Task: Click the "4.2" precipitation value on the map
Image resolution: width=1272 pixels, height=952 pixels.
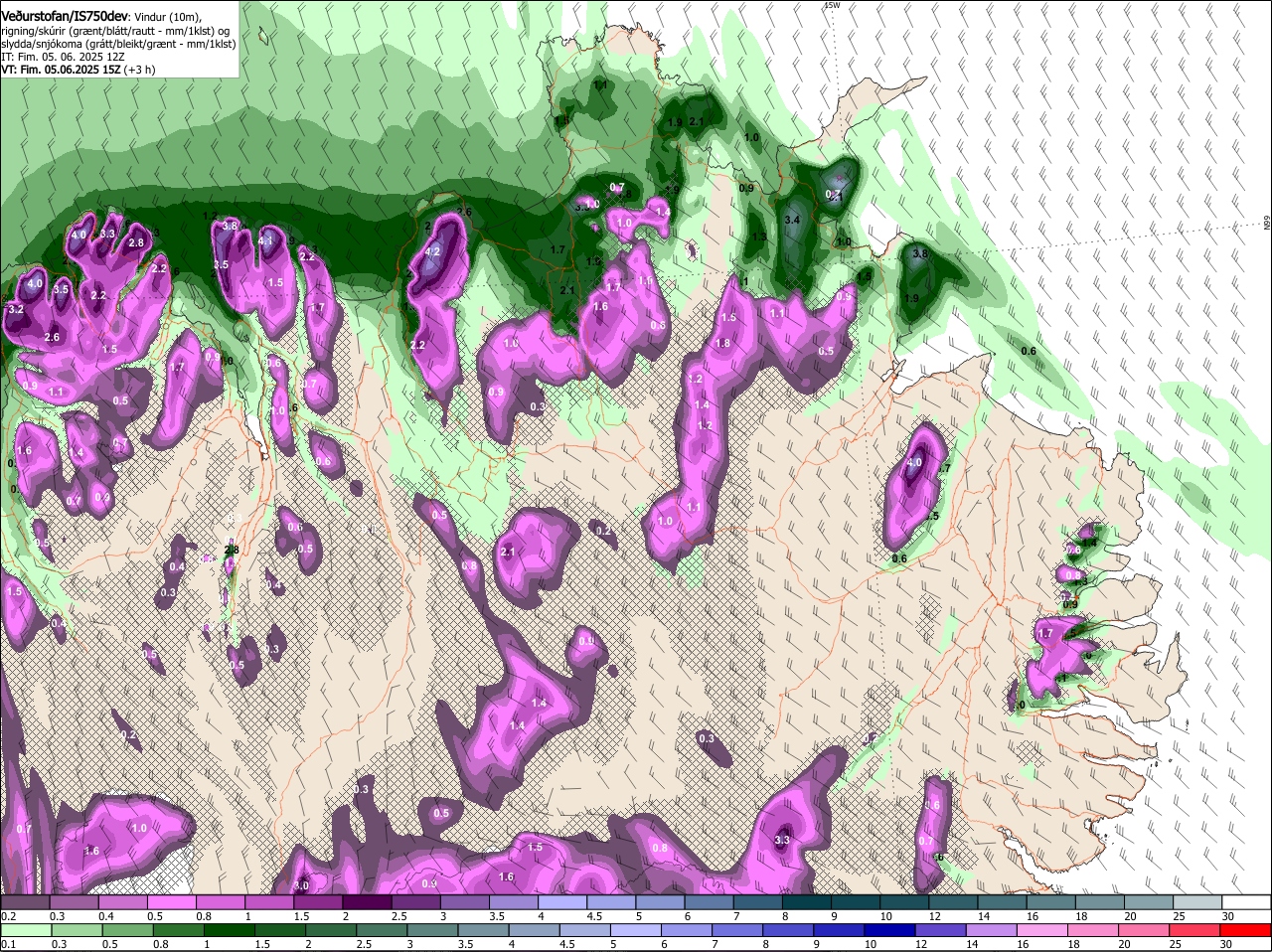Action: (432, 252)
